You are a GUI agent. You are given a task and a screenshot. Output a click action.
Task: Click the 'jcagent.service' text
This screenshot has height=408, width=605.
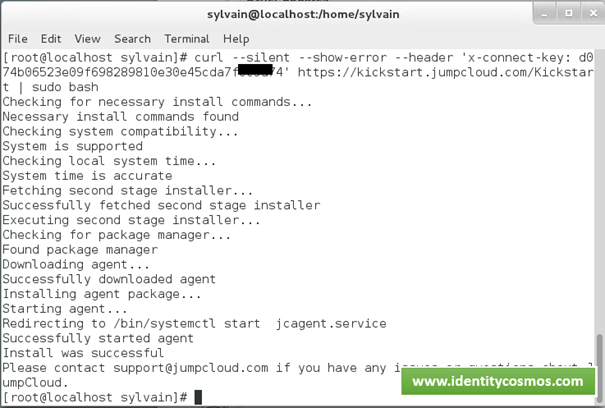(331, 323)
